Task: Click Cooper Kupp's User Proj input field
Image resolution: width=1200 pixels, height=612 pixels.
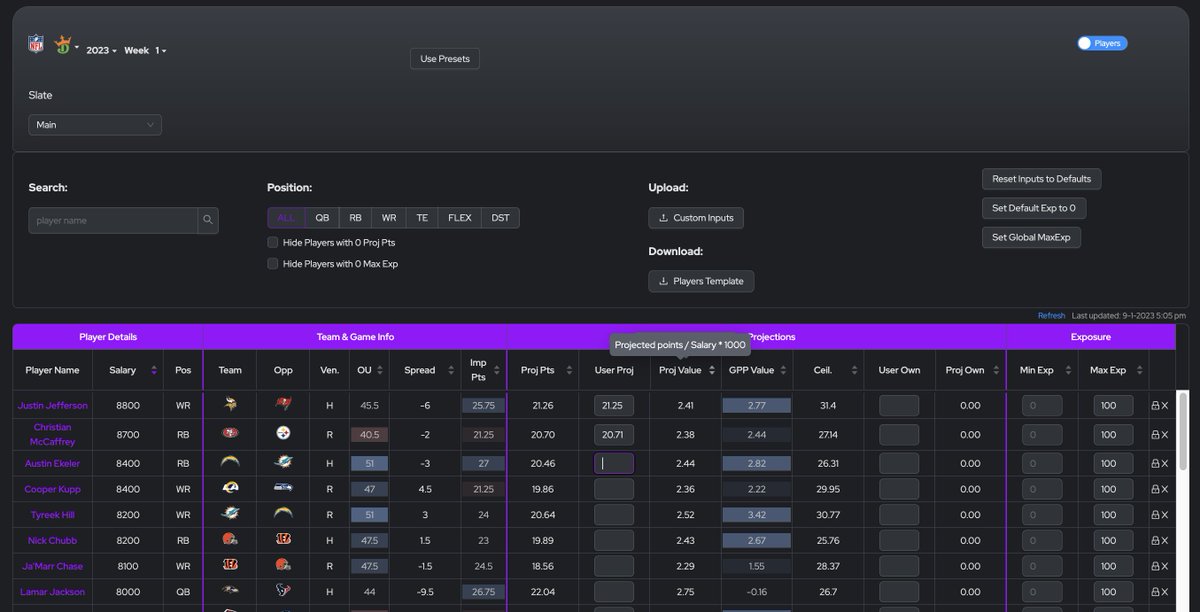Action: click(x=612, y=488)
